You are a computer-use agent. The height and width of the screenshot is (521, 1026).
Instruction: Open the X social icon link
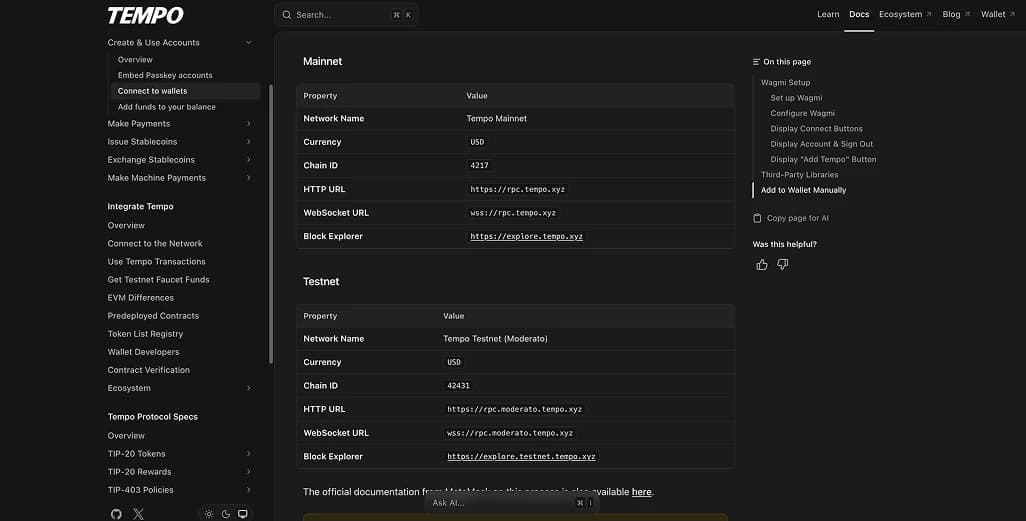point(138,514)
